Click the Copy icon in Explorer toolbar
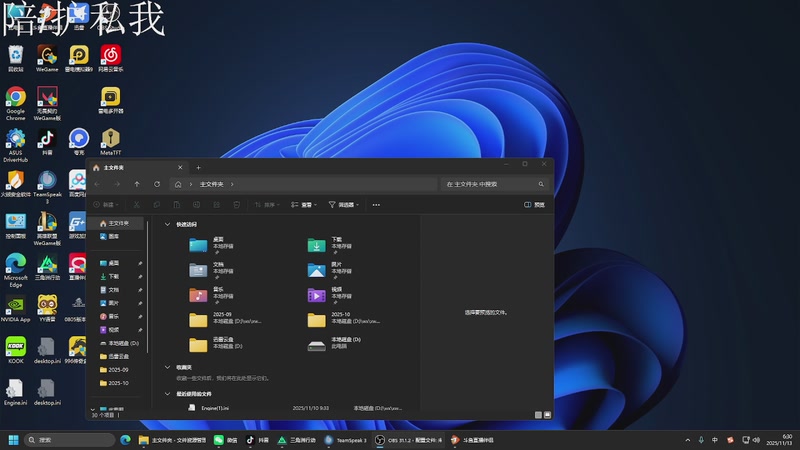Screen dimensions: 800x450 (157, 205)
